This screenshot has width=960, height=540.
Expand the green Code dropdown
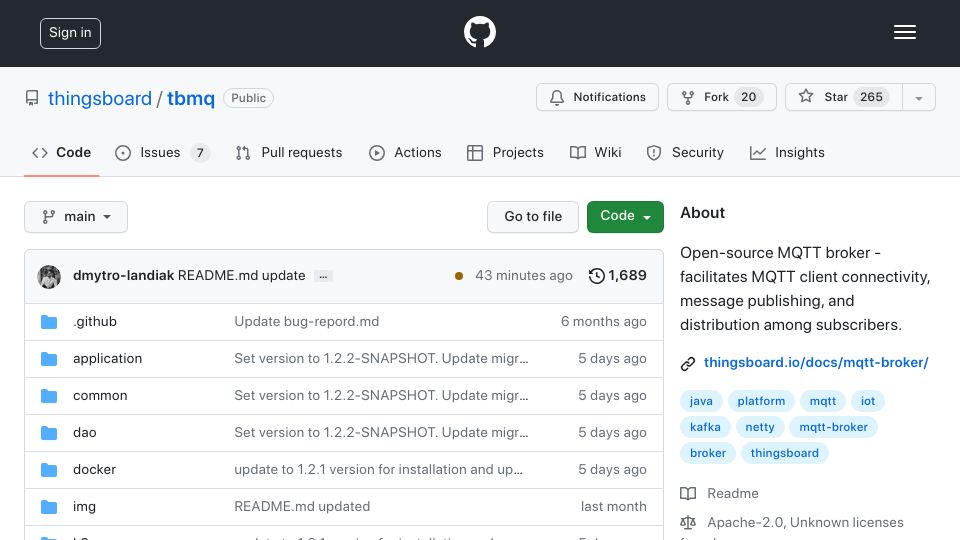point(625,217)
